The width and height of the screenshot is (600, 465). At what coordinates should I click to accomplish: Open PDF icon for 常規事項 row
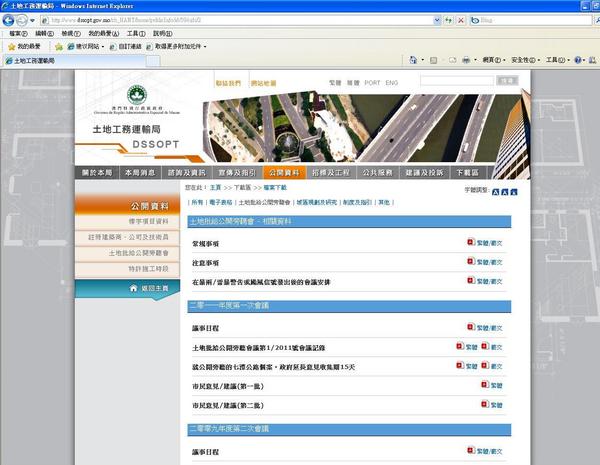[x=471, y=242]
